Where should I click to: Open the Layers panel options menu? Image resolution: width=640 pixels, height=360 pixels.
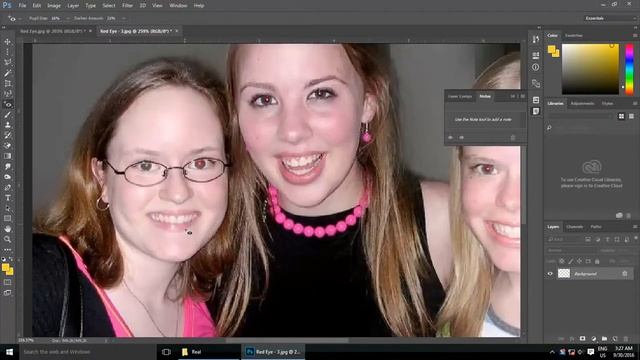pyautogui.click(x=635, y=227)
